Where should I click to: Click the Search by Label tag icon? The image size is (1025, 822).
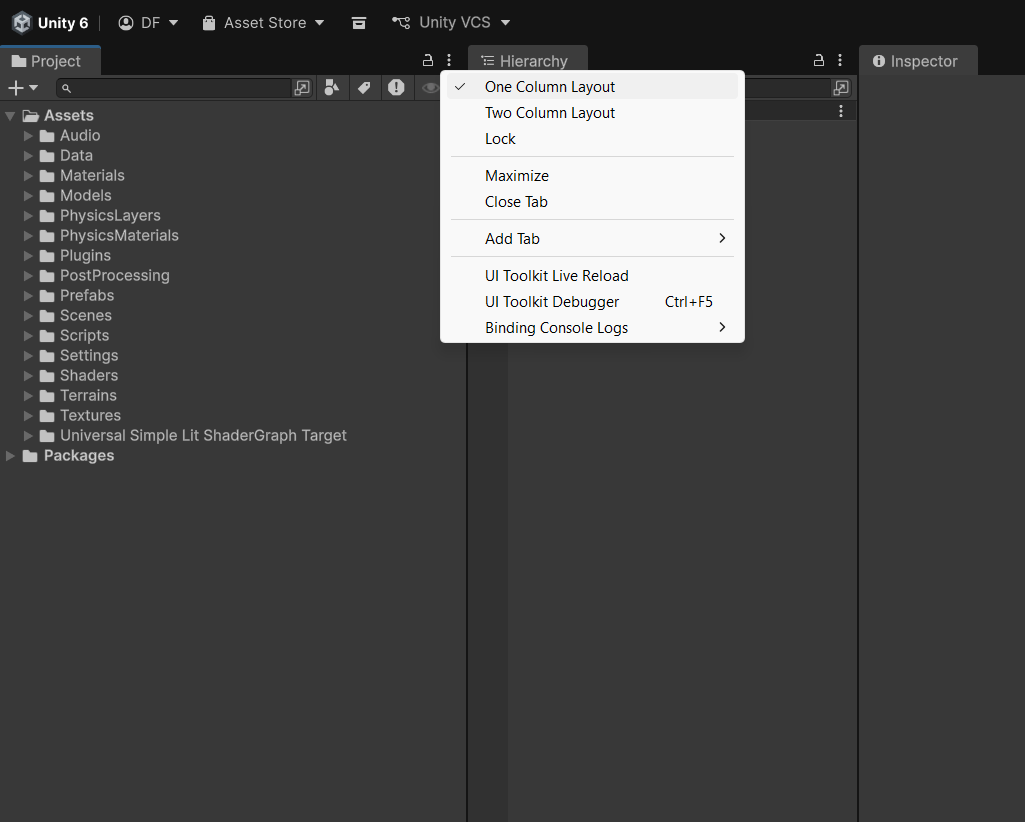364,88
